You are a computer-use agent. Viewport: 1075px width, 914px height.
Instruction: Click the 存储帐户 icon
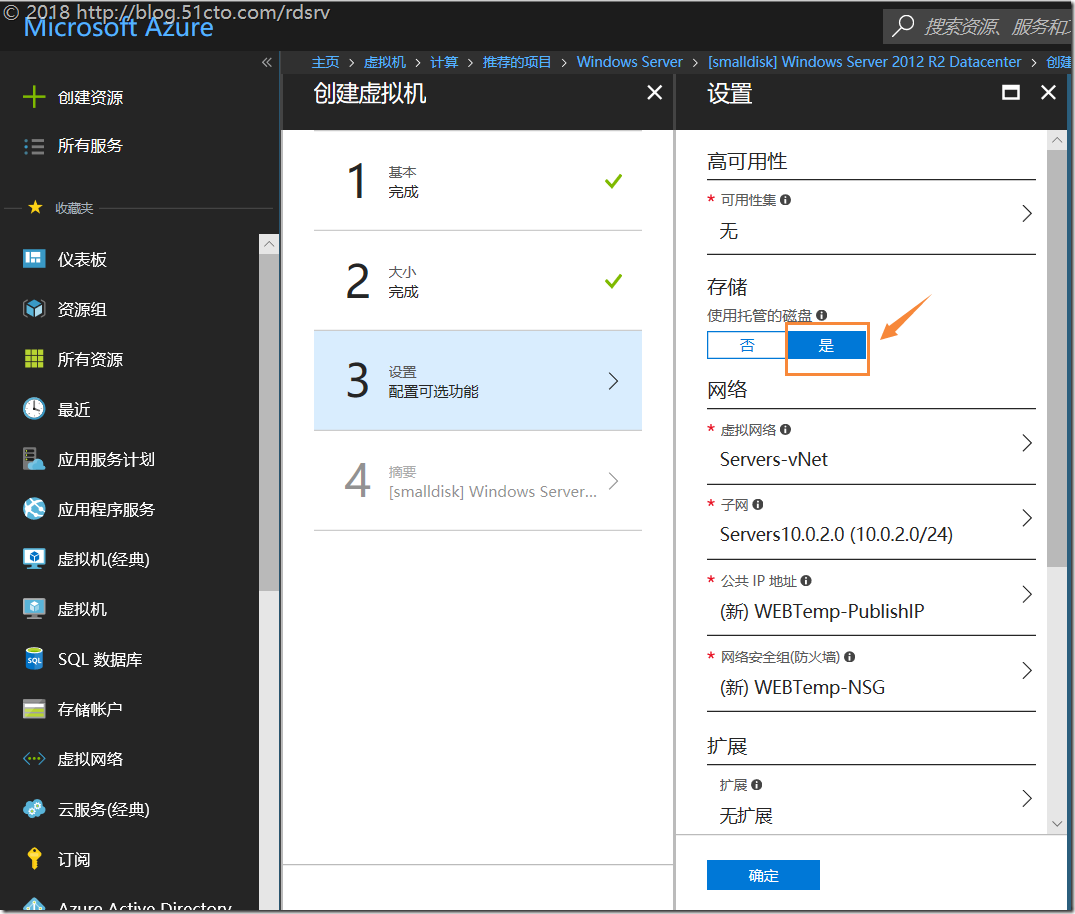pos(34,709)
